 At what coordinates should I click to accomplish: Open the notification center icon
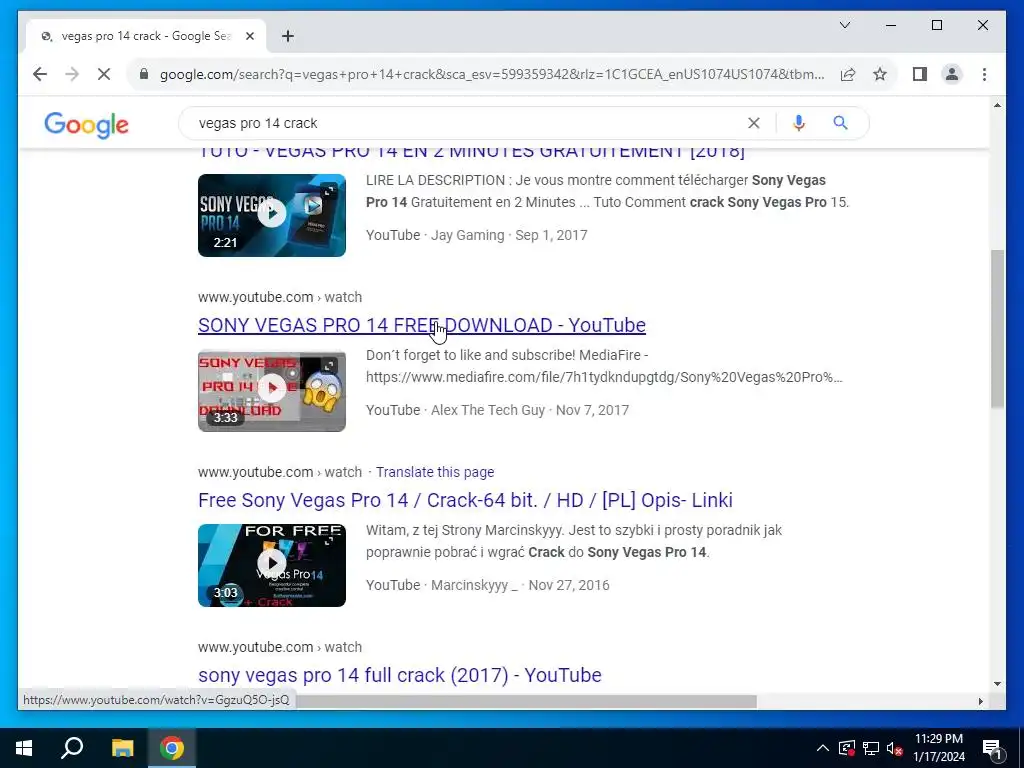[x=992, y=749]
